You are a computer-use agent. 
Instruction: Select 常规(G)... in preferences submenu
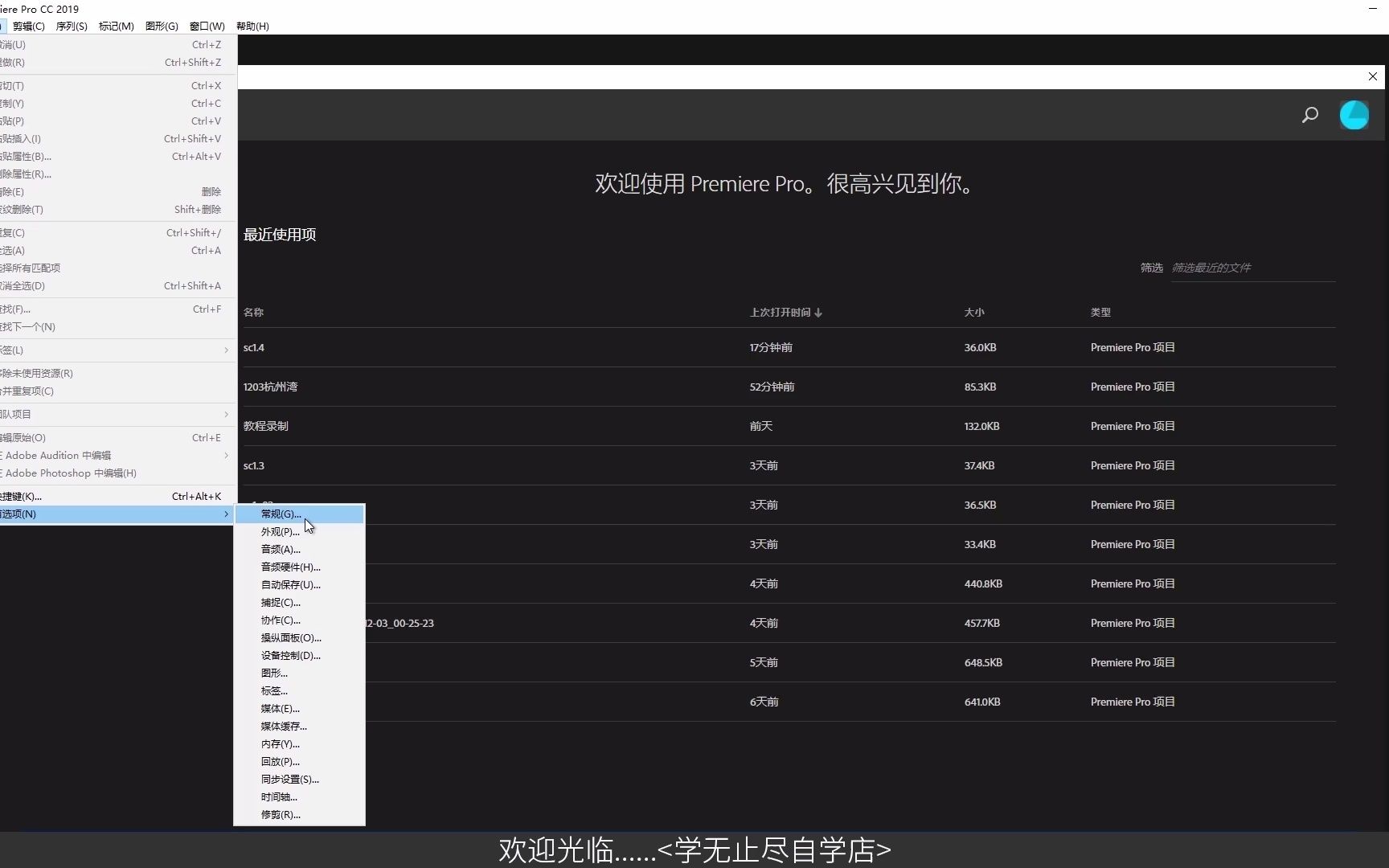(x=299, y=514)
